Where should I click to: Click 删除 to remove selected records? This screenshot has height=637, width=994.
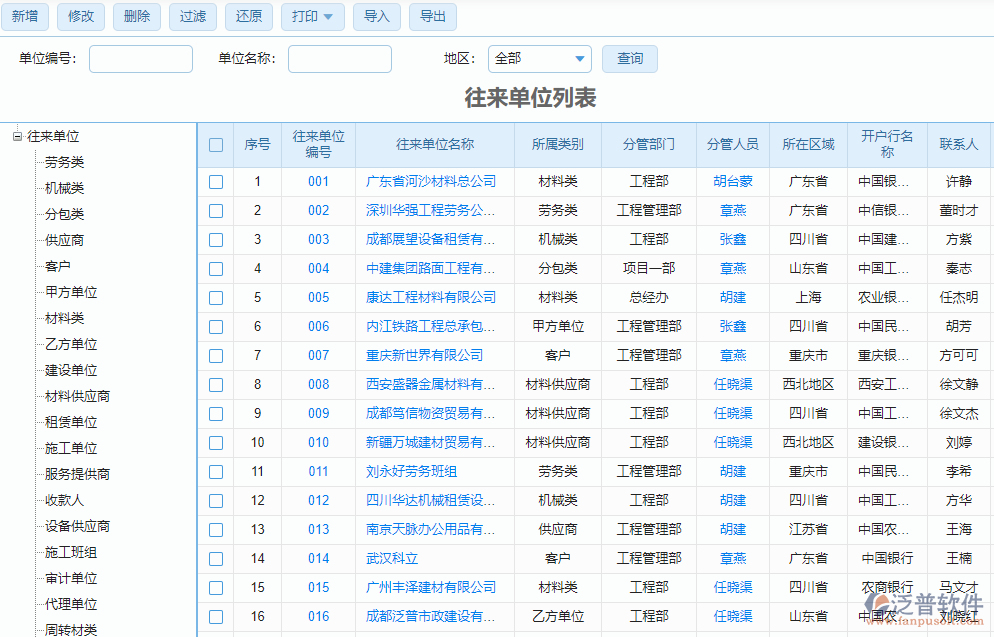(x=136, y=17)
